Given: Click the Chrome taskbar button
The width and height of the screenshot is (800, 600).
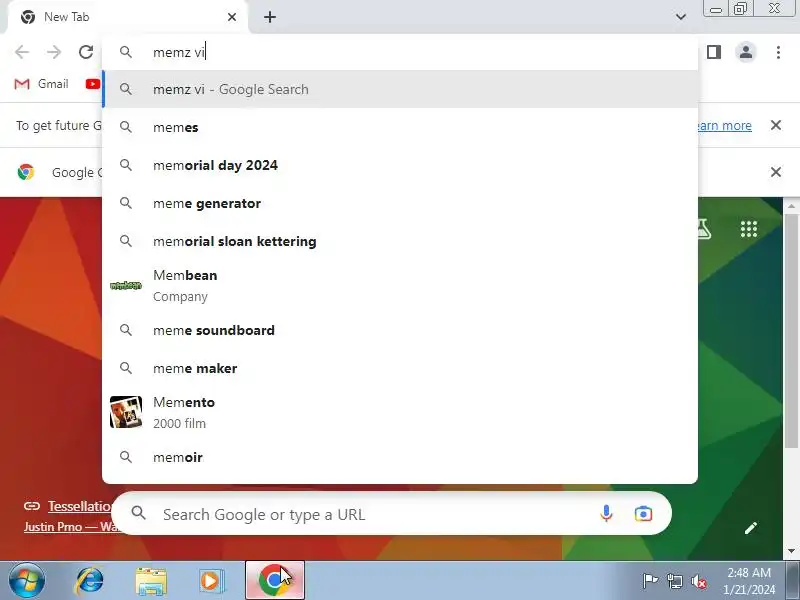Looking at the screenshot, I should coord(275,580).
